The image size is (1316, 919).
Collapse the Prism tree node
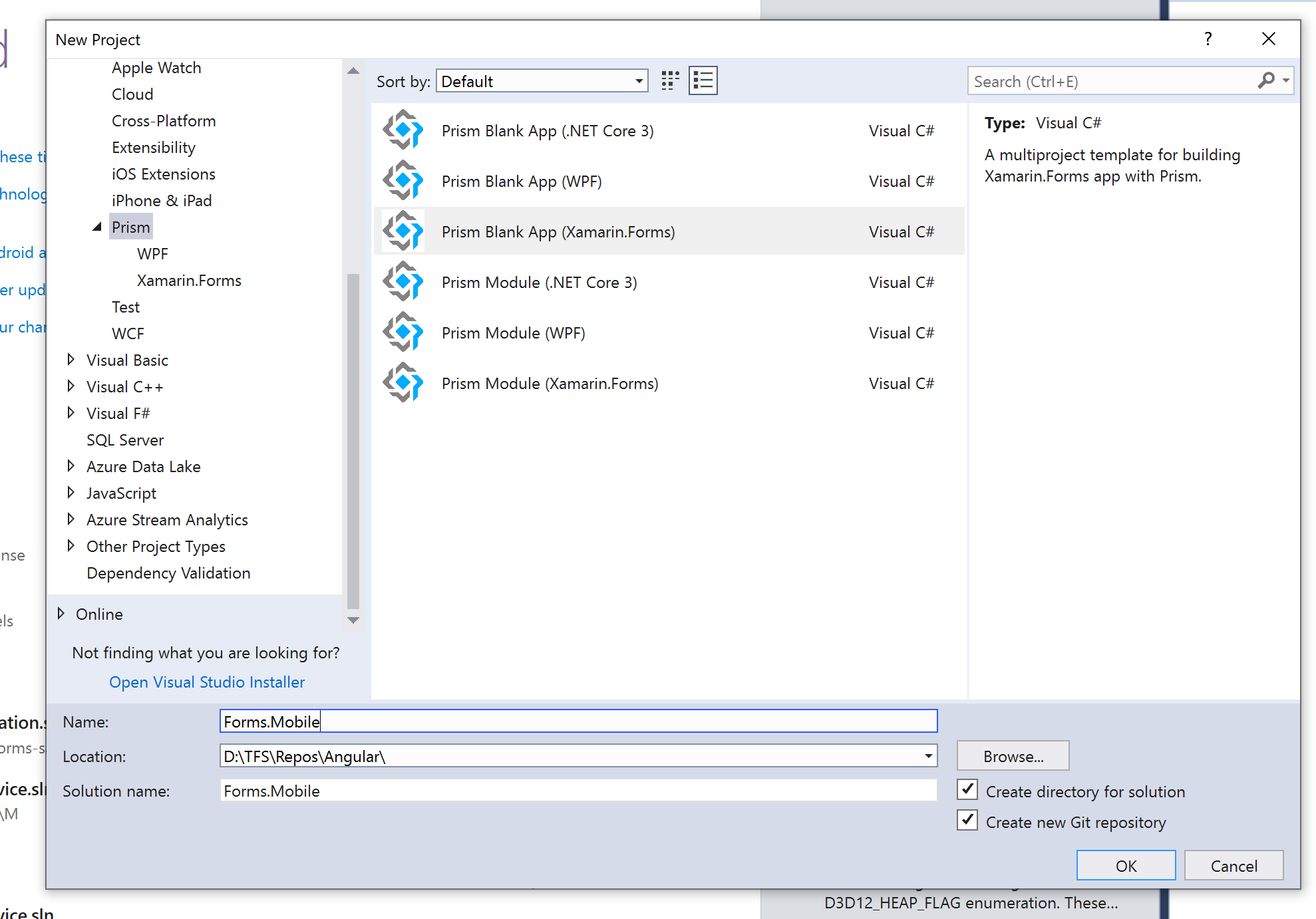[97, 227]
